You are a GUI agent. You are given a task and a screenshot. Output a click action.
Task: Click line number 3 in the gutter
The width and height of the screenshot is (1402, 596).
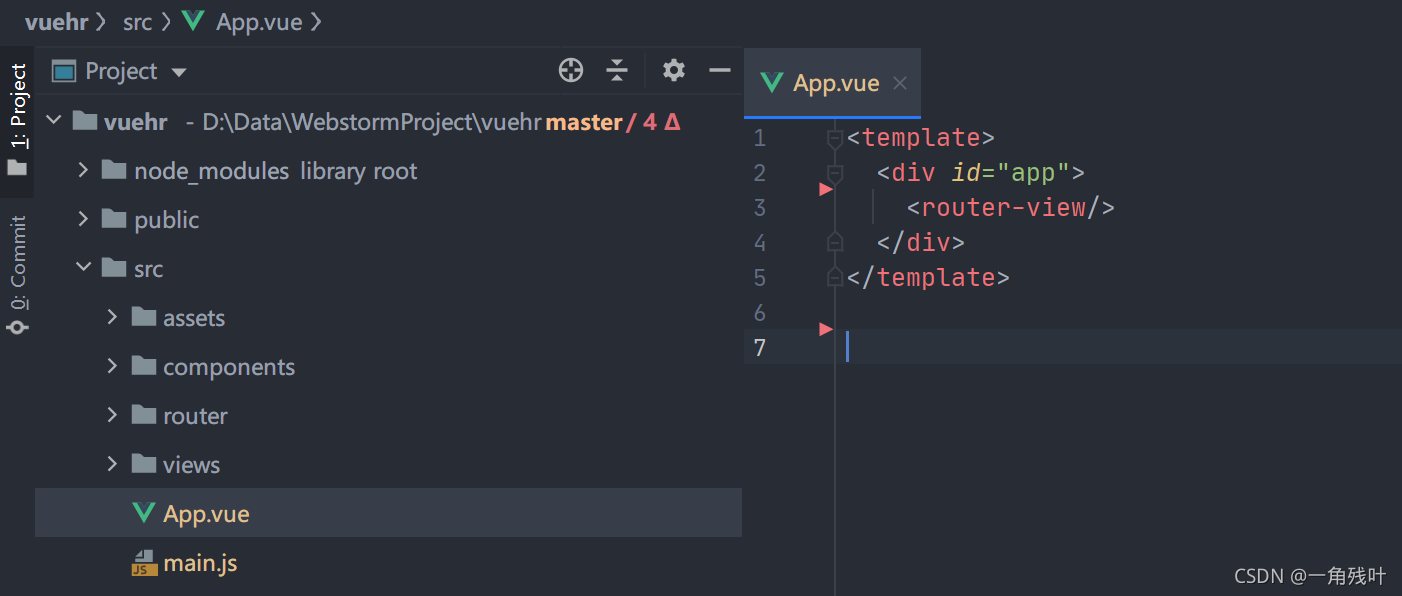pos(760,208)
